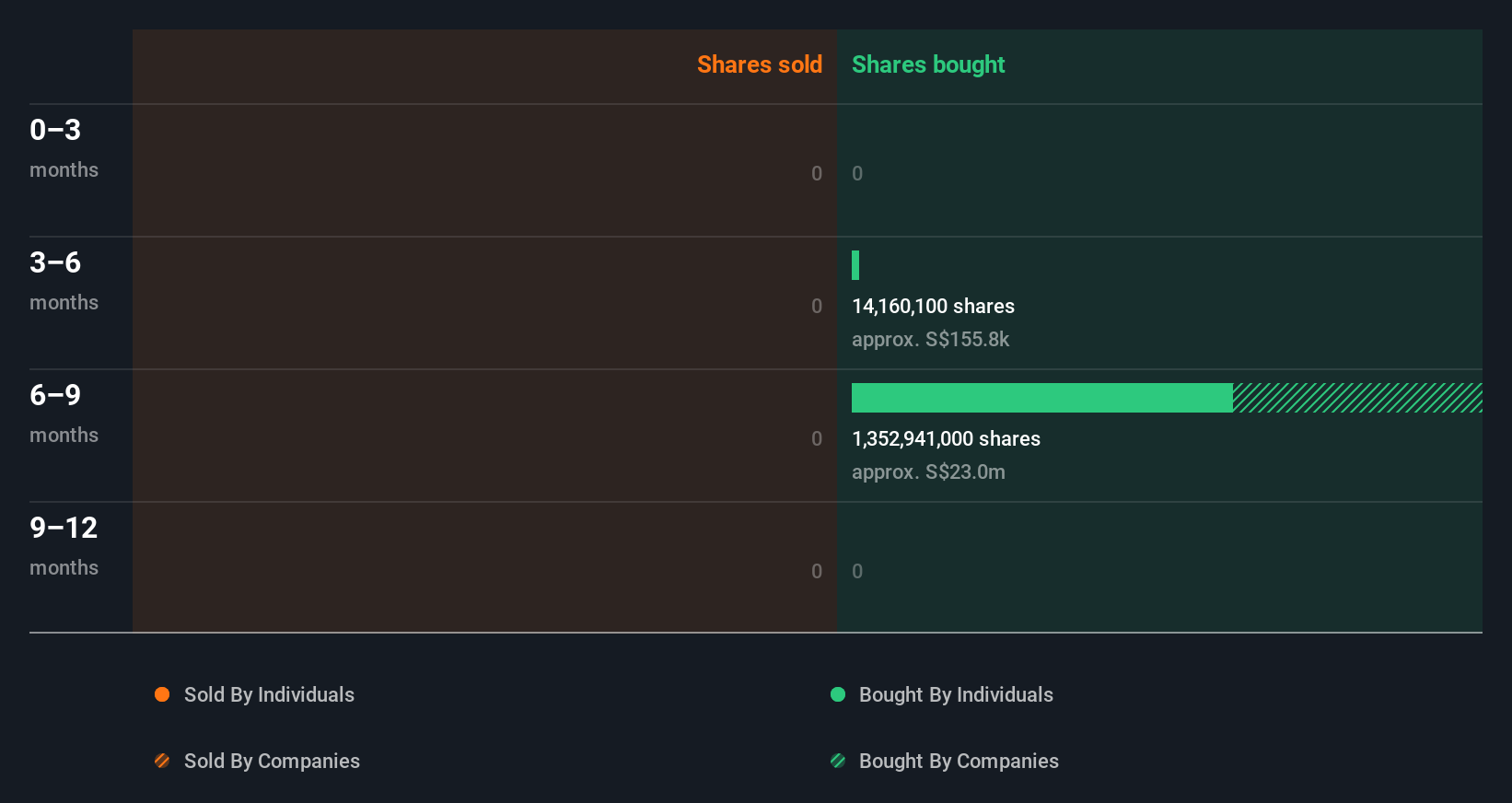Select the Sold By Companies legend text
Viewport: 1512px width, 803px height.
[272, 761]
